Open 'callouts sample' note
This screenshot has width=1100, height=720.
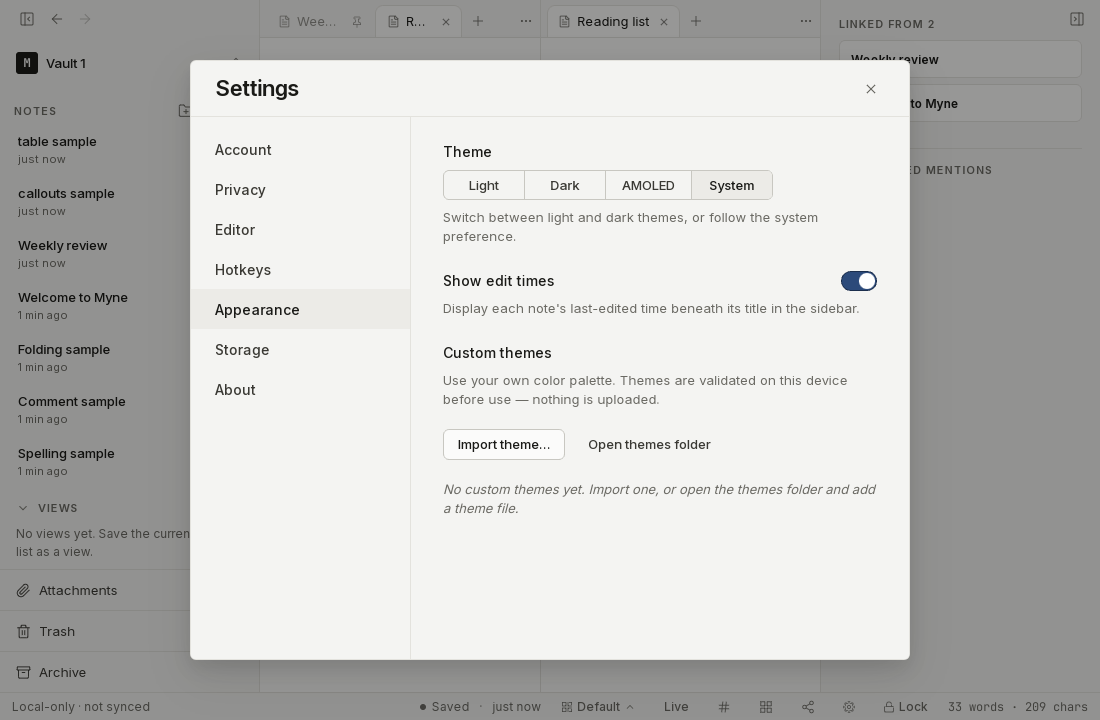[x=95, y=201]
